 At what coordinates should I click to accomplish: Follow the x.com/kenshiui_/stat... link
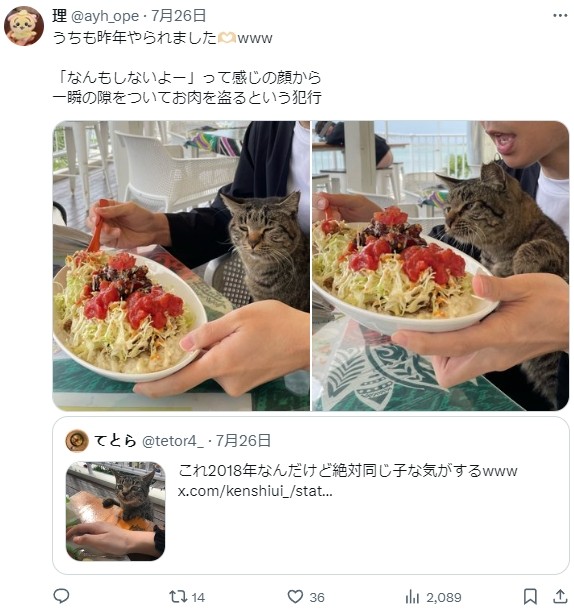255,491
